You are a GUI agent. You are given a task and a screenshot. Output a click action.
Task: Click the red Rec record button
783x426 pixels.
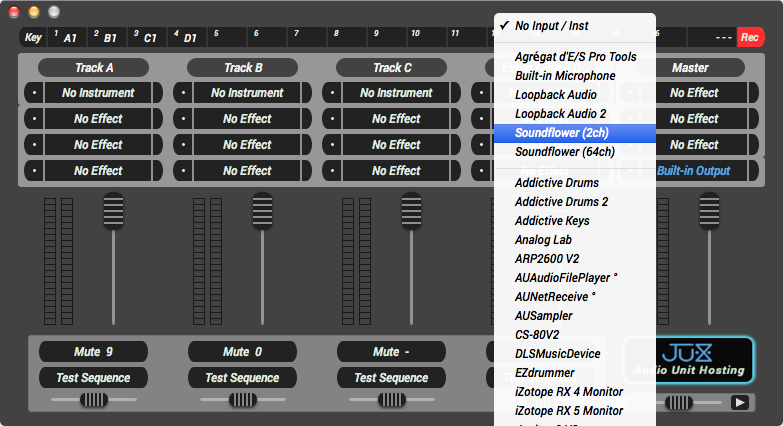[750, 38]
